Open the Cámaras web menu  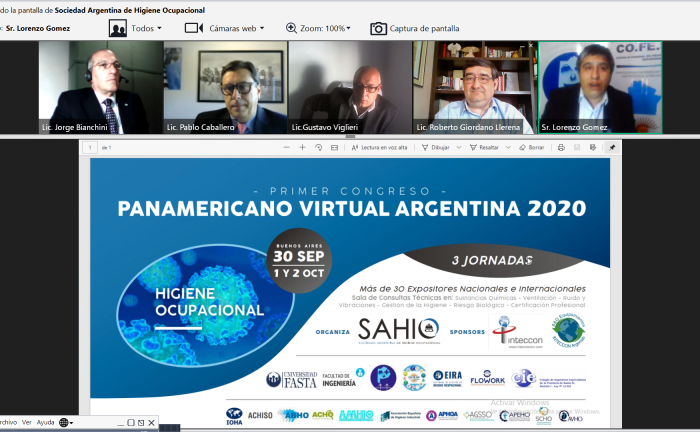[x=225, y=29]
